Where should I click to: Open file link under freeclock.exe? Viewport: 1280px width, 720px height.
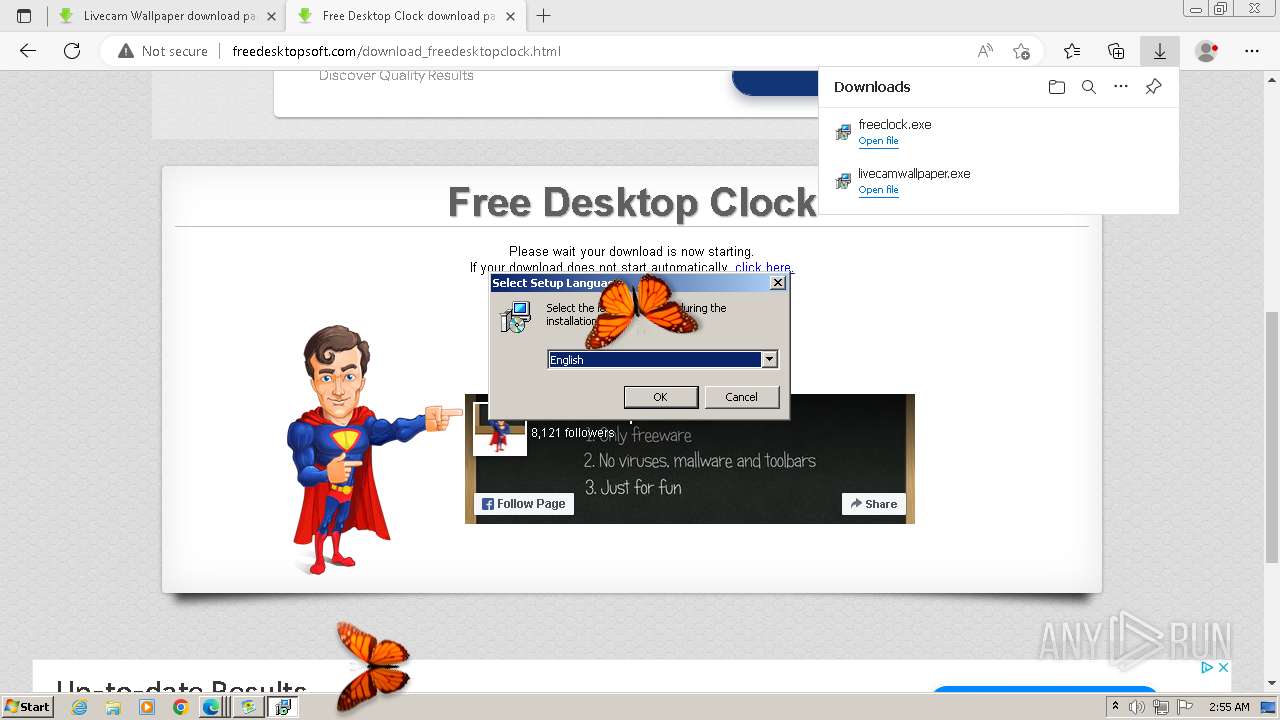[x=878, y=141]
